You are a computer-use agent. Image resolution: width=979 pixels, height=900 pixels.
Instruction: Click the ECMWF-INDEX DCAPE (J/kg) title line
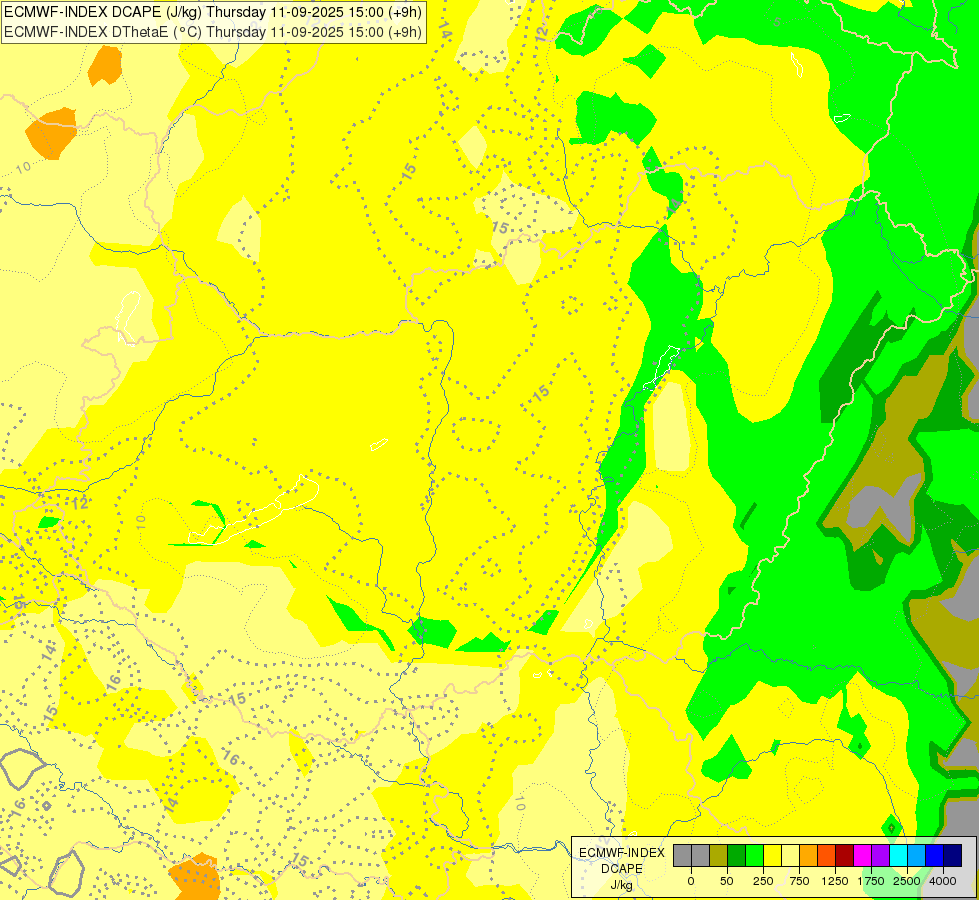[213, 12]
